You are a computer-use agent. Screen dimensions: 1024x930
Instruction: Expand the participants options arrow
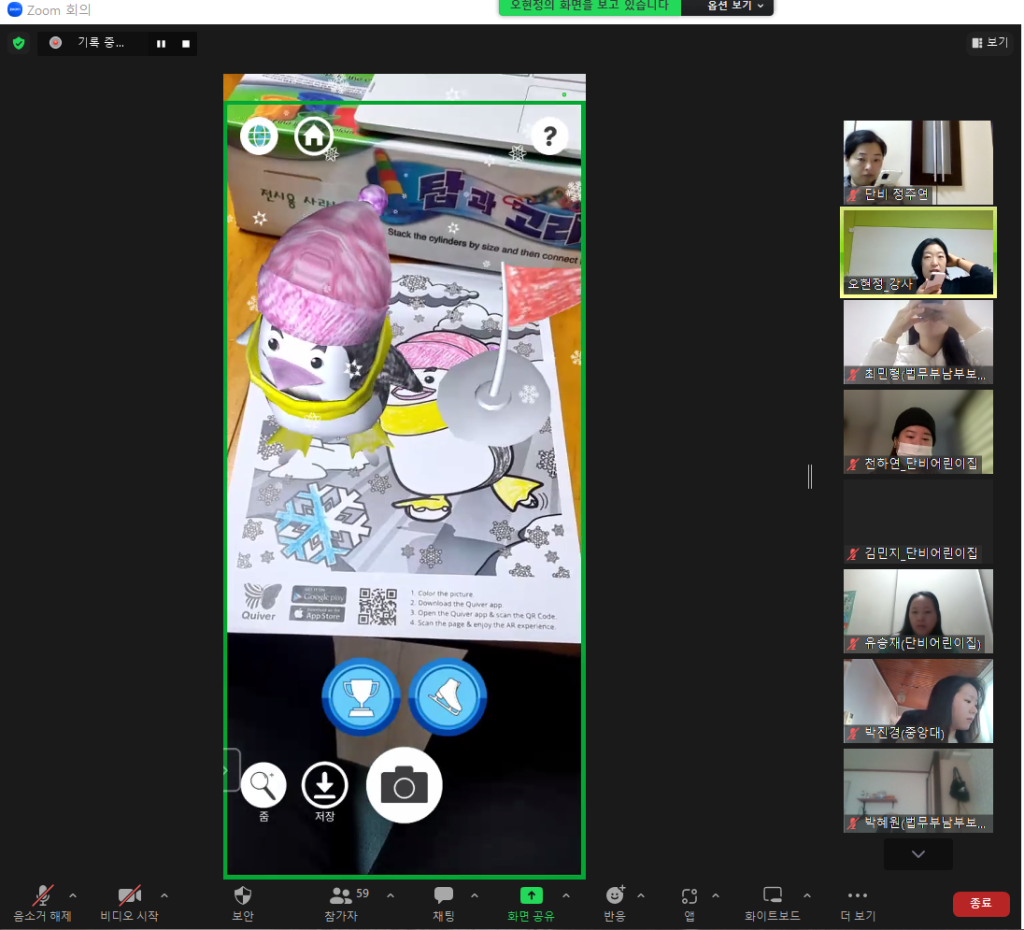pos(391,895)
